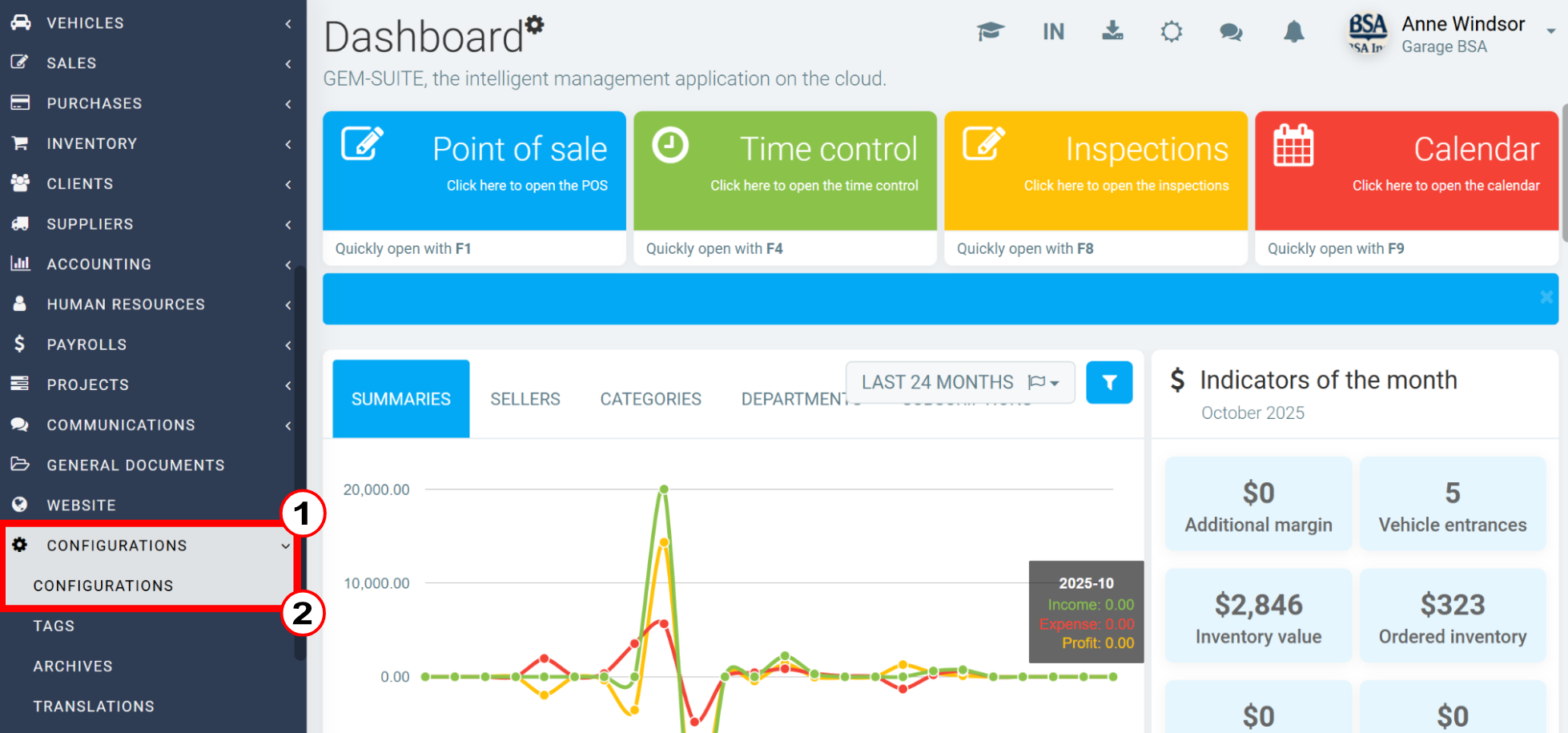This screenshot has height=733, width=1568.
Task: Click the graduation cap training icon
Action: click(990, 32)
